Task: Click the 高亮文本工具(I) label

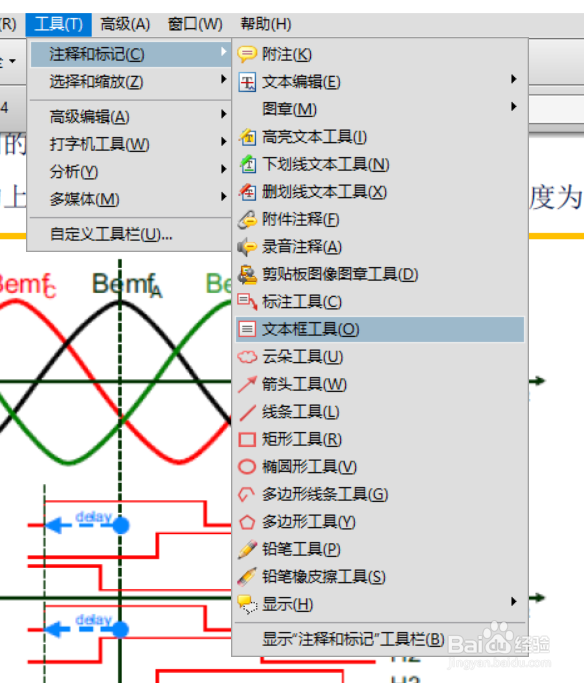Action: [x=314, y=137]
